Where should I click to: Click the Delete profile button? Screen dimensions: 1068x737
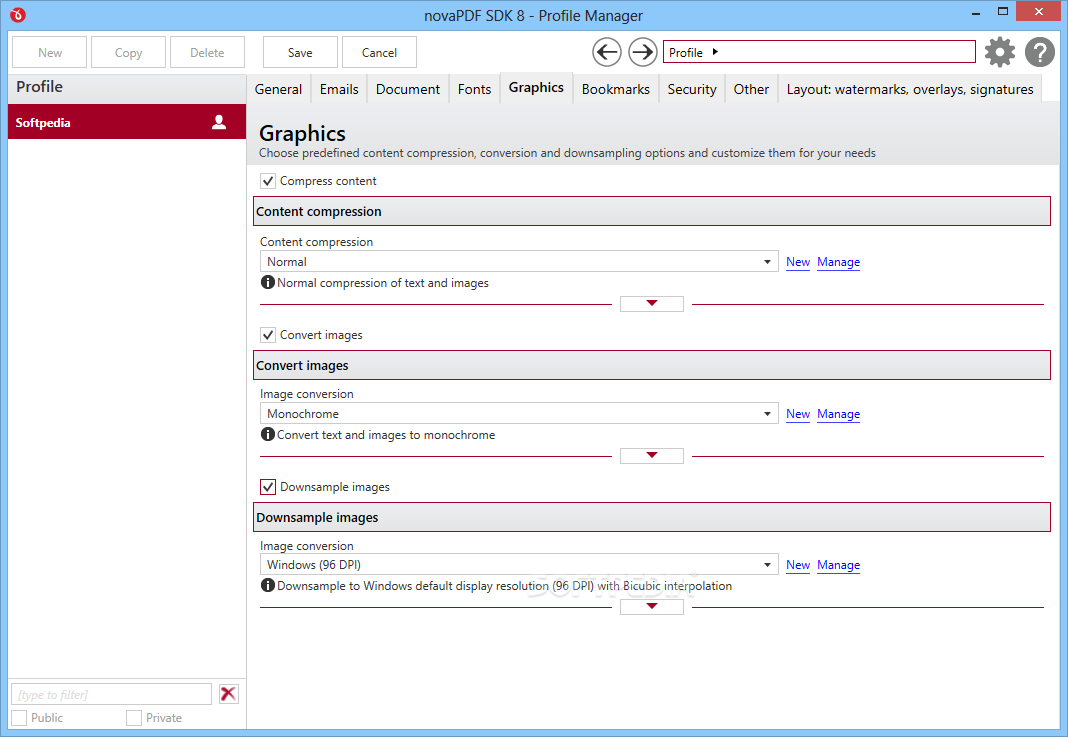(207, 52)
